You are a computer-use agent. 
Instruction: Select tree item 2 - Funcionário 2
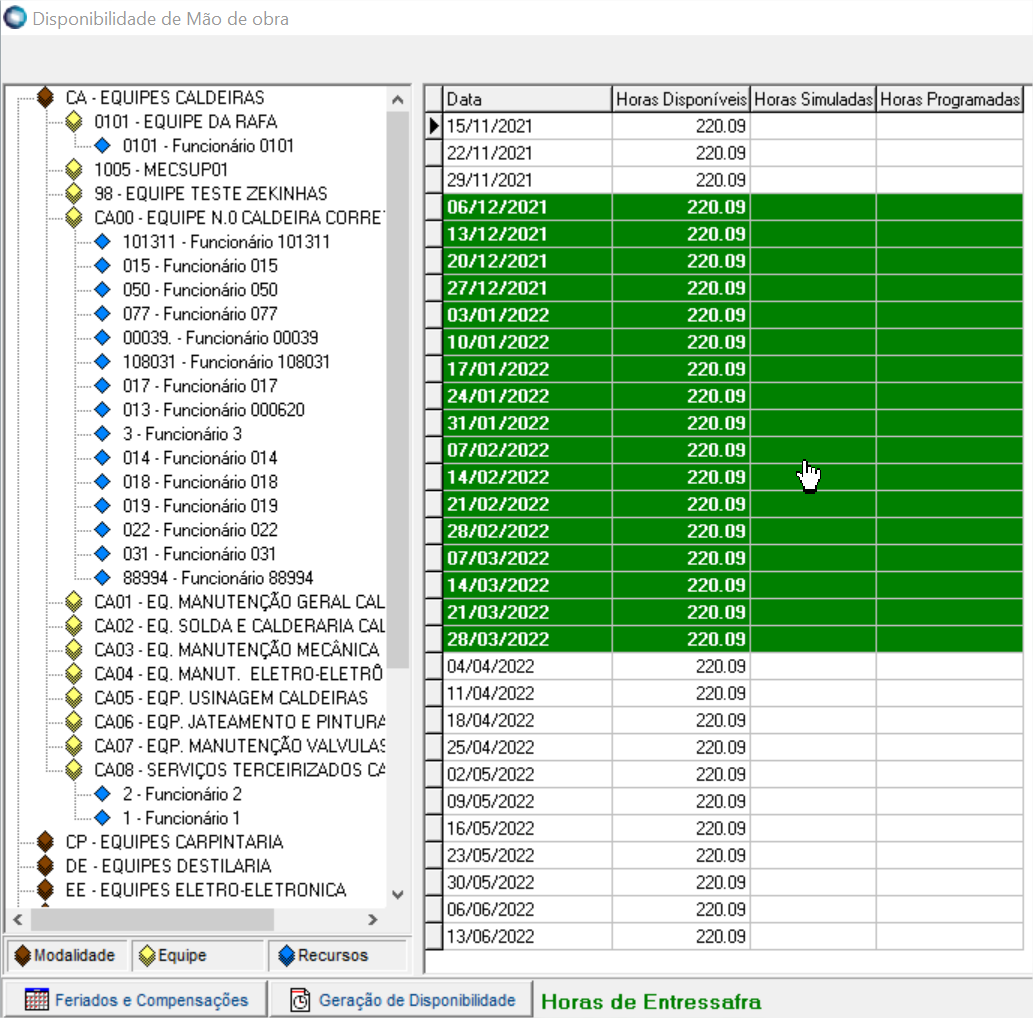click(x=182, y=794)
